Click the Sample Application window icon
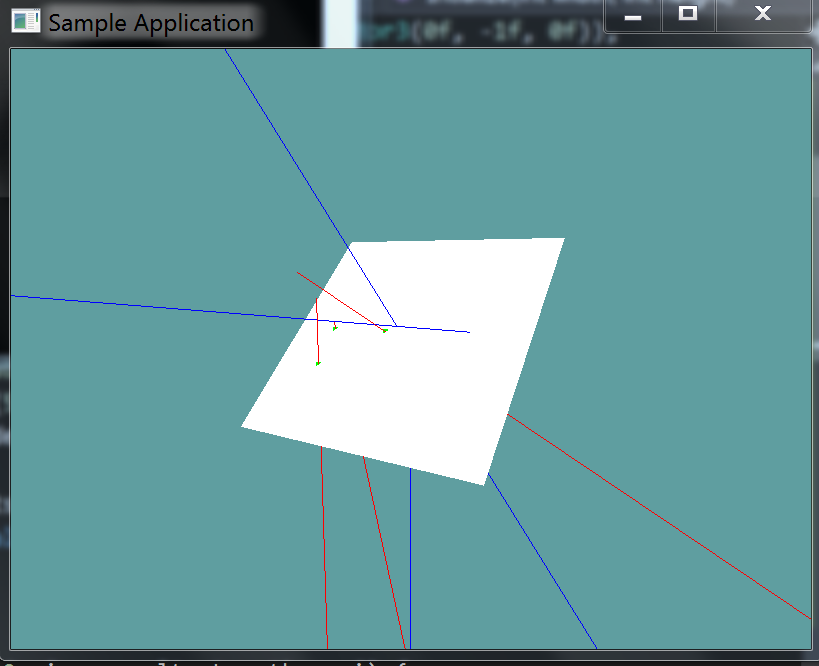The height and width of the screenshot is (666, 819). (25, 21)
